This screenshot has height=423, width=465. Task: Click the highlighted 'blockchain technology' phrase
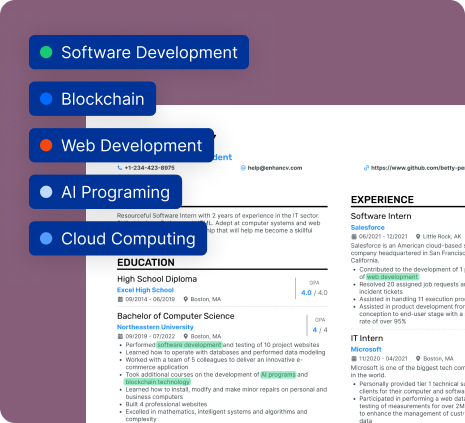pos(157,382)
